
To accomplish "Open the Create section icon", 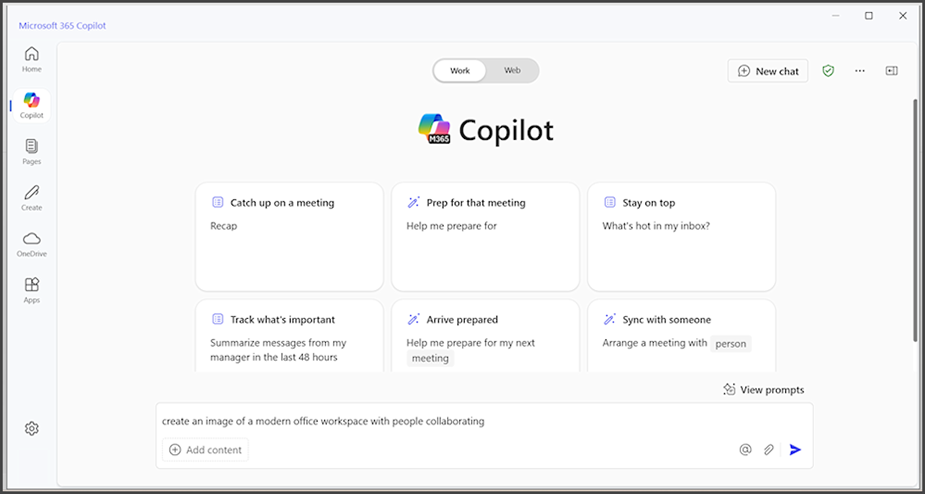I will pyautogui.click(x=32, y=198).
